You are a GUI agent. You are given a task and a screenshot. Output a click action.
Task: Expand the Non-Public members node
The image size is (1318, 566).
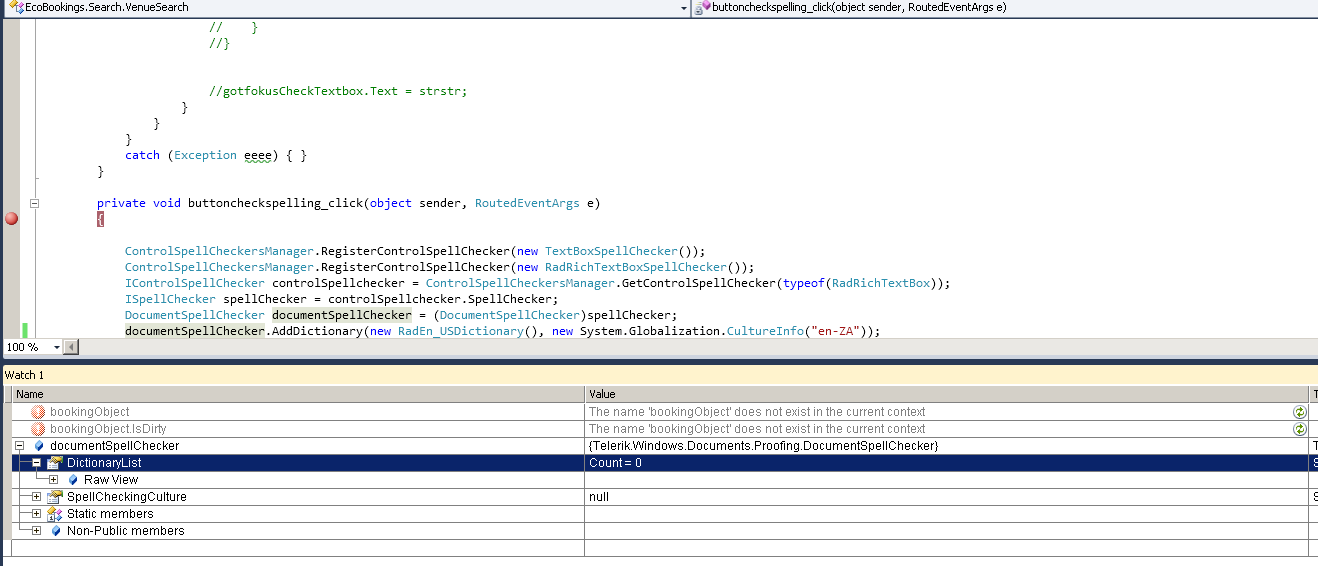36,530
